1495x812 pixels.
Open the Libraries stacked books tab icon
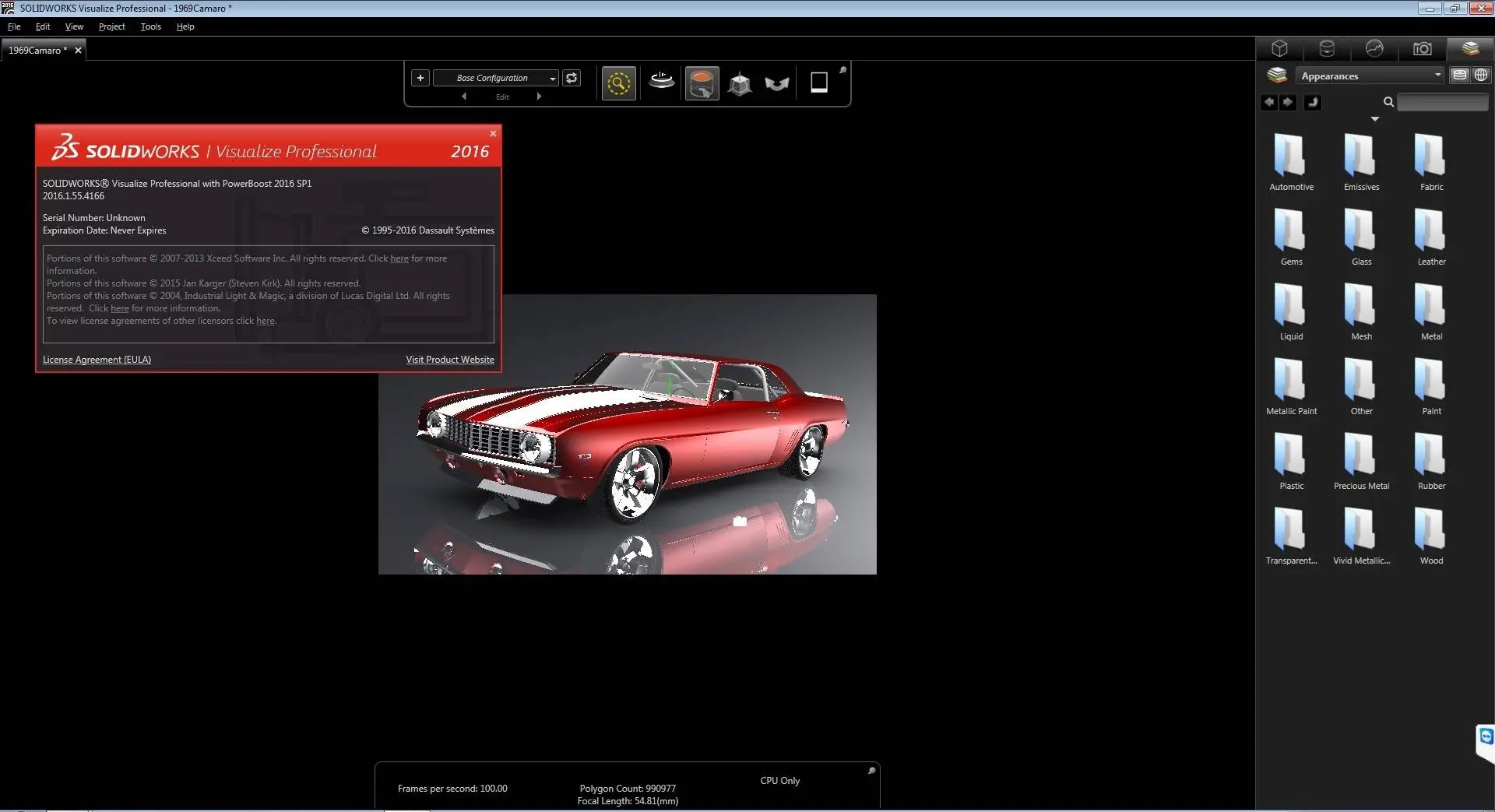[x=1470, y=48]
